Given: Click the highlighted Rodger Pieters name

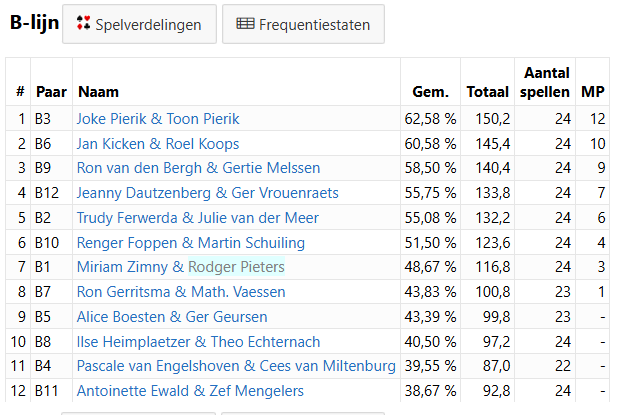Looking at the screenshot, I should (237, 267).
